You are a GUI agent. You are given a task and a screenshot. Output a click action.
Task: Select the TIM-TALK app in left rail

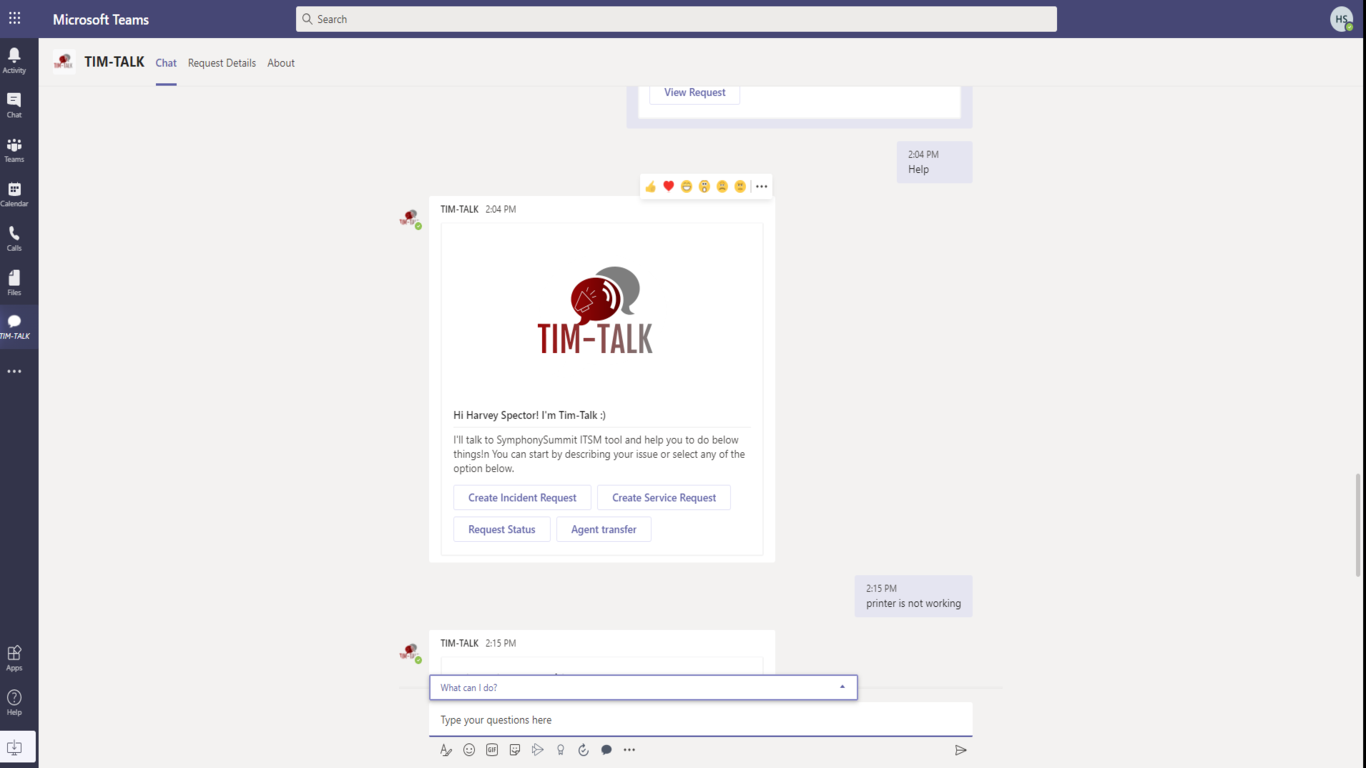pos(14,327)
